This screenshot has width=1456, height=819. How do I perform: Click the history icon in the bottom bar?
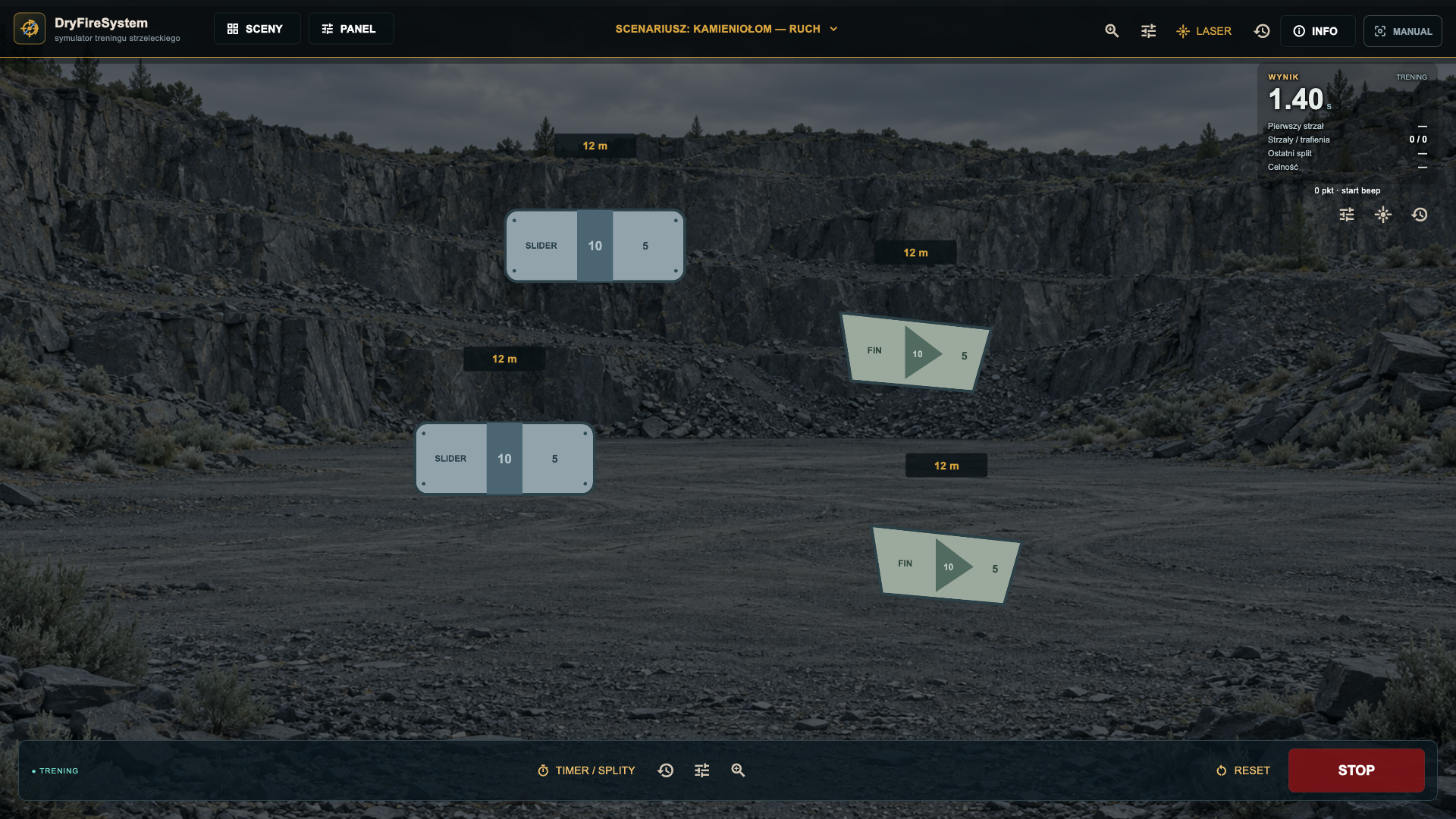[666, 770]
